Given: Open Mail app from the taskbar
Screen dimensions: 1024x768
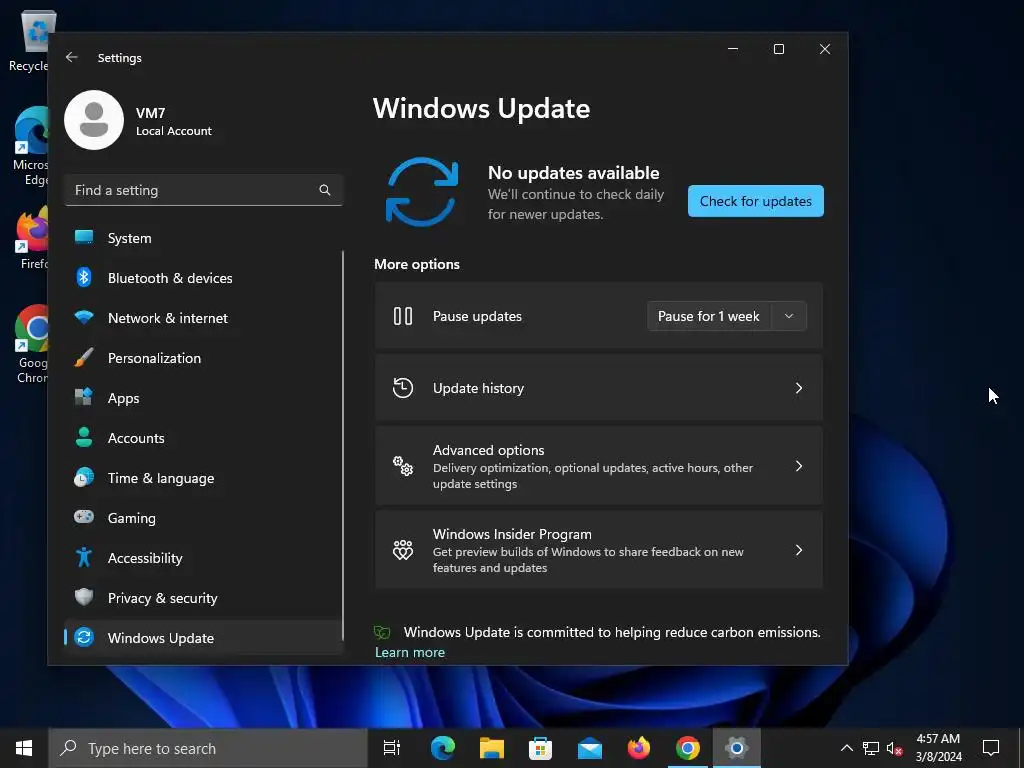Looking at the screenshot, I should (x=590, y=748).
